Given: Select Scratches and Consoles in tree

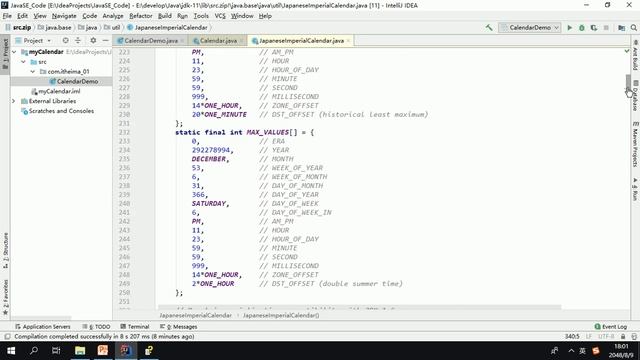Looking at the screenshot, I should [58, 111].
